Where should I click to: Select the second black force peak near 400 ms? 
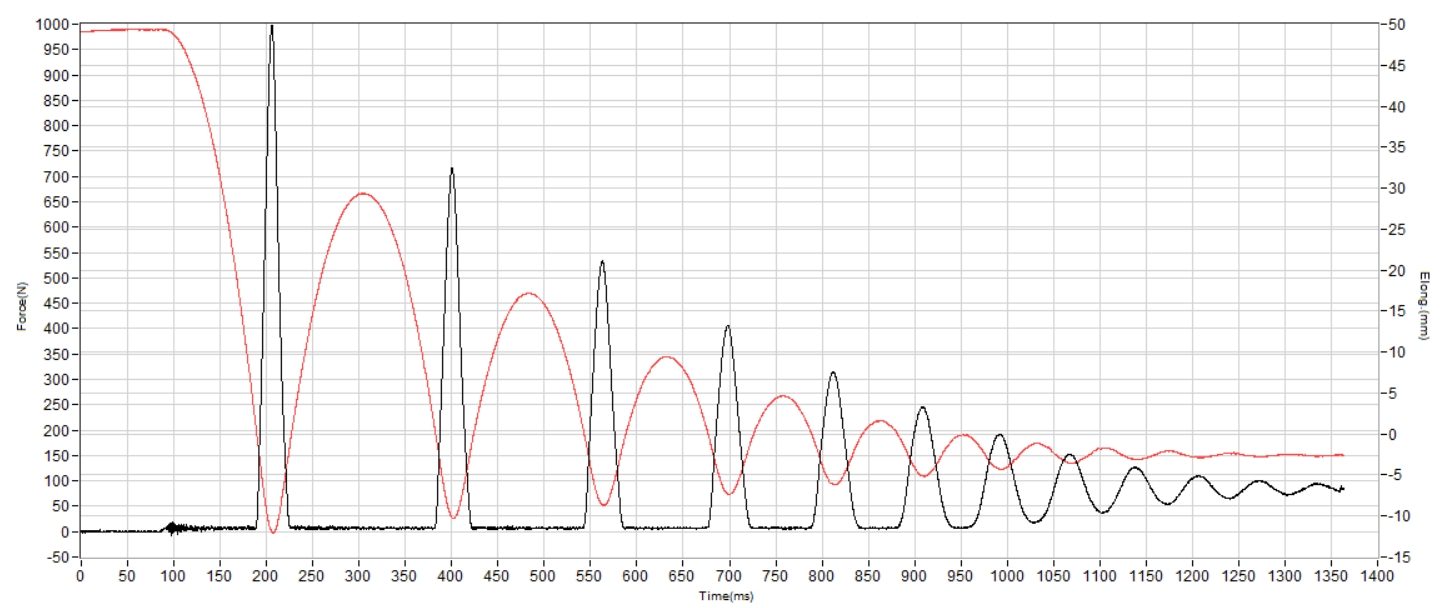(x=452, y=169)
